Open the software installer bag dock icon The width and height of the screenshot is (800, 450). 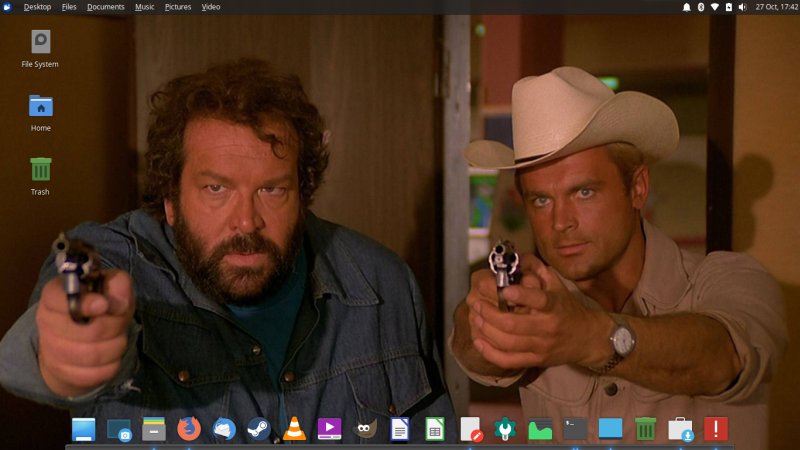click(x=681, y=429)
